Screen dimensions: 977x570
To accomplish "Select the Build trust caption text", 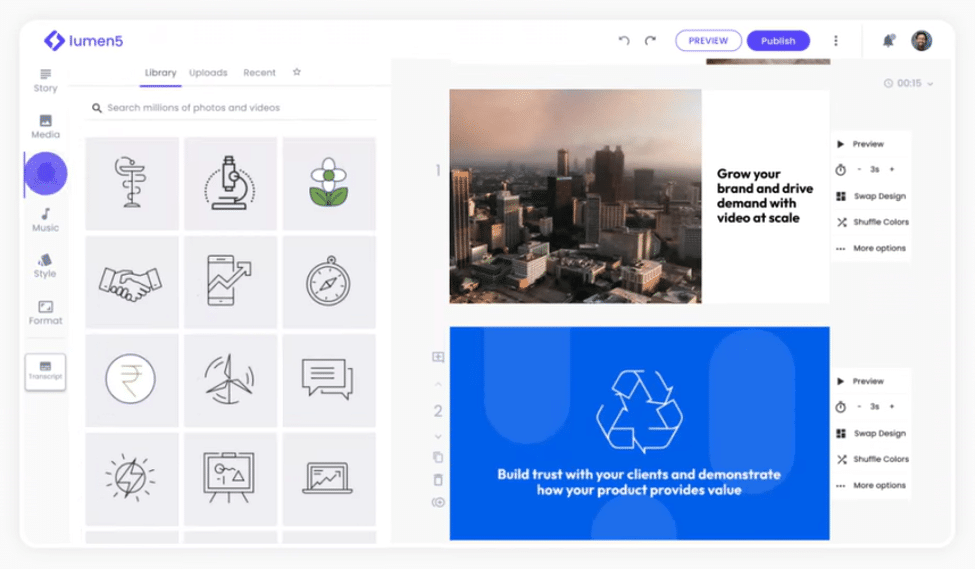I will coord(639,483).
